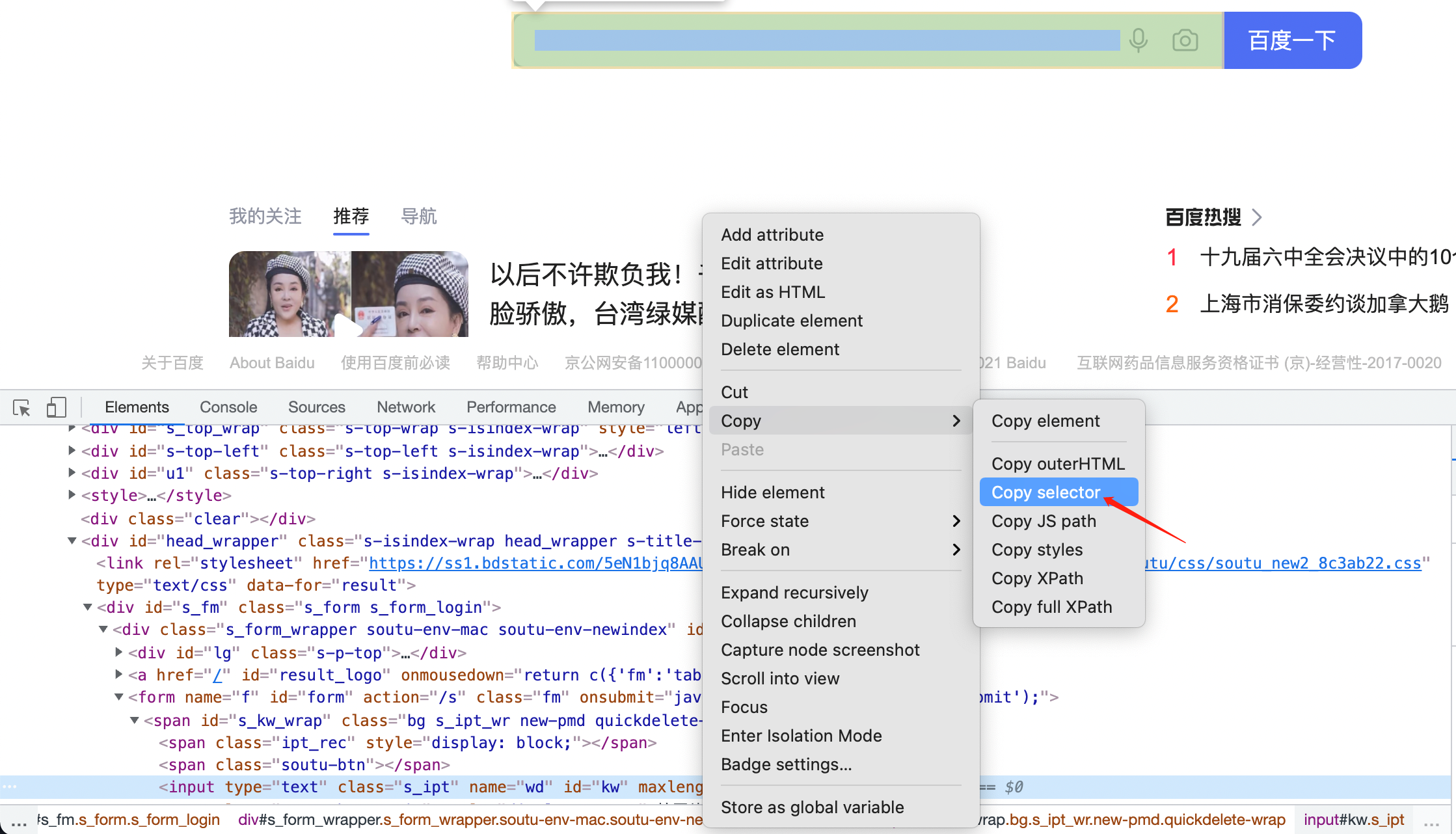Choose Scroll into view entry
This screenshot has height=834, width=1456.
(841, 679)
